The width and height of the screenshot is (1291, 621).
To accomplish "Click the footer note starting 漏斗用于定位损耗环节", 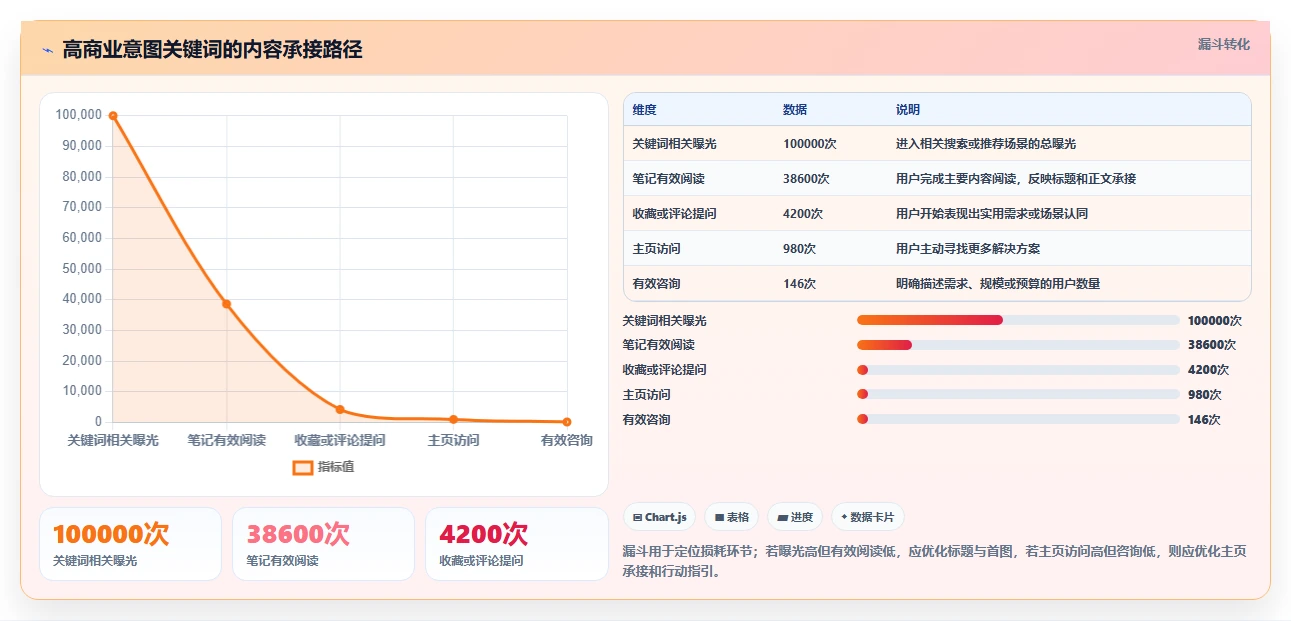I will coord(934,562).
